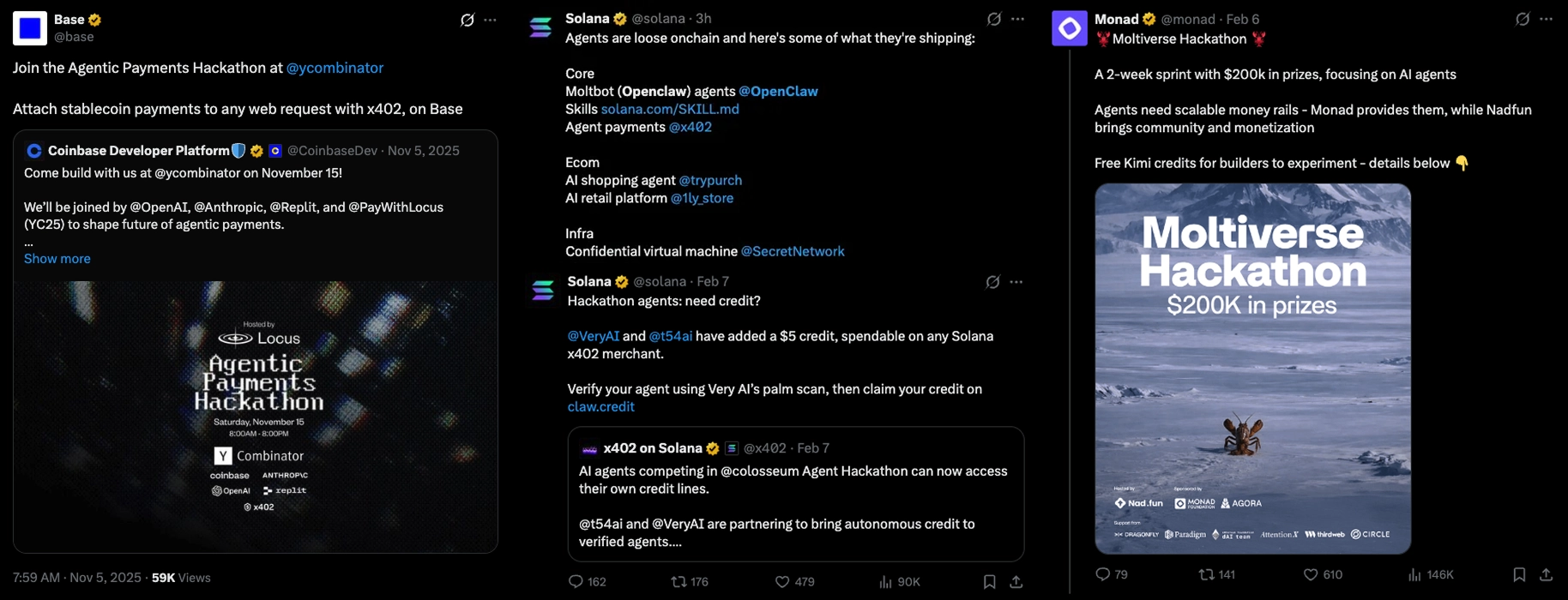
Task: Like the Solana post with 479 likes
Action: pyautogui.click(x=782, y=582)
